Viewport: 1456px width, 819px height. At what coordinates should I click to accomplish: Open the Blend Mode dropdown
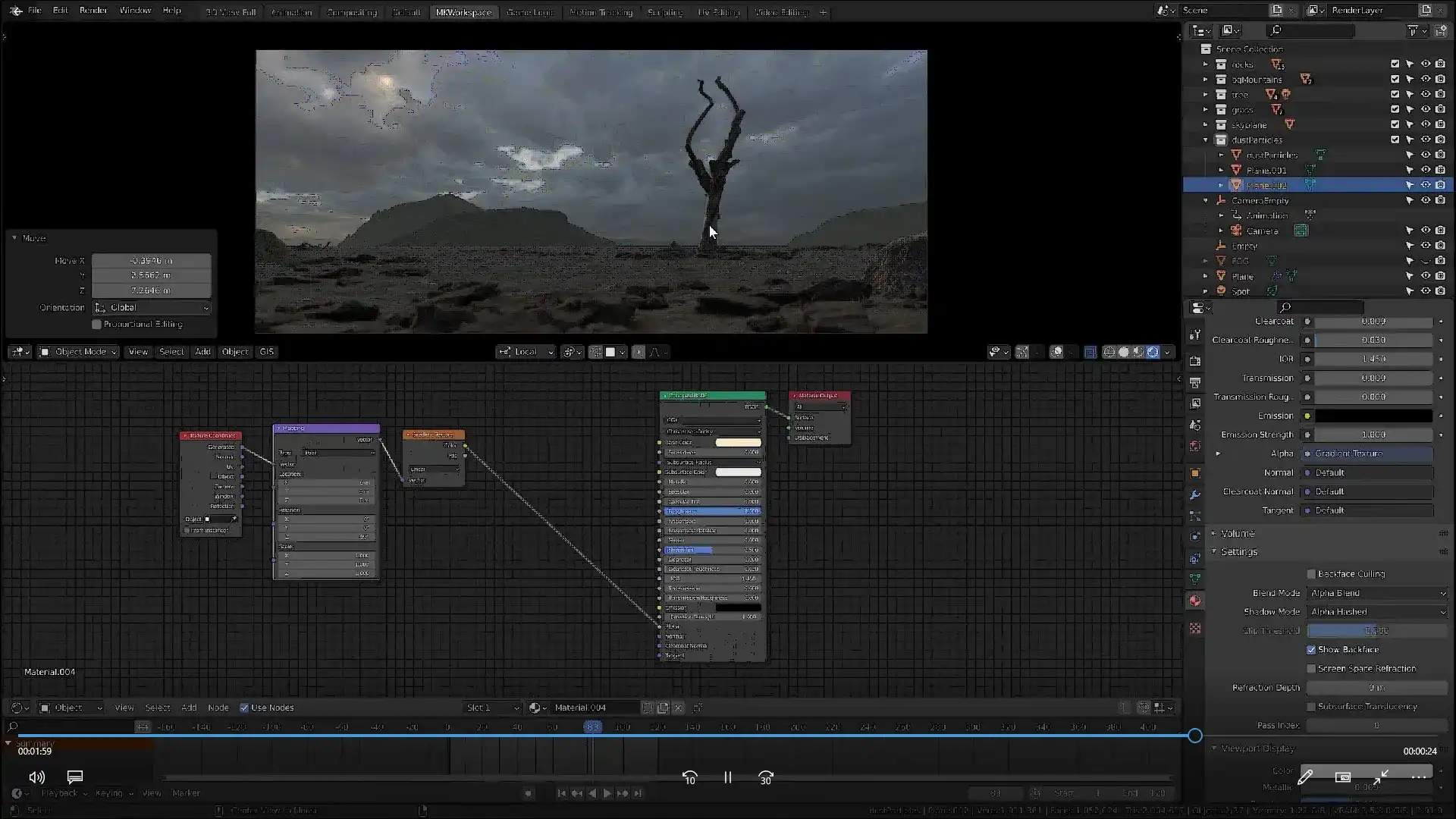[1376, 593]
